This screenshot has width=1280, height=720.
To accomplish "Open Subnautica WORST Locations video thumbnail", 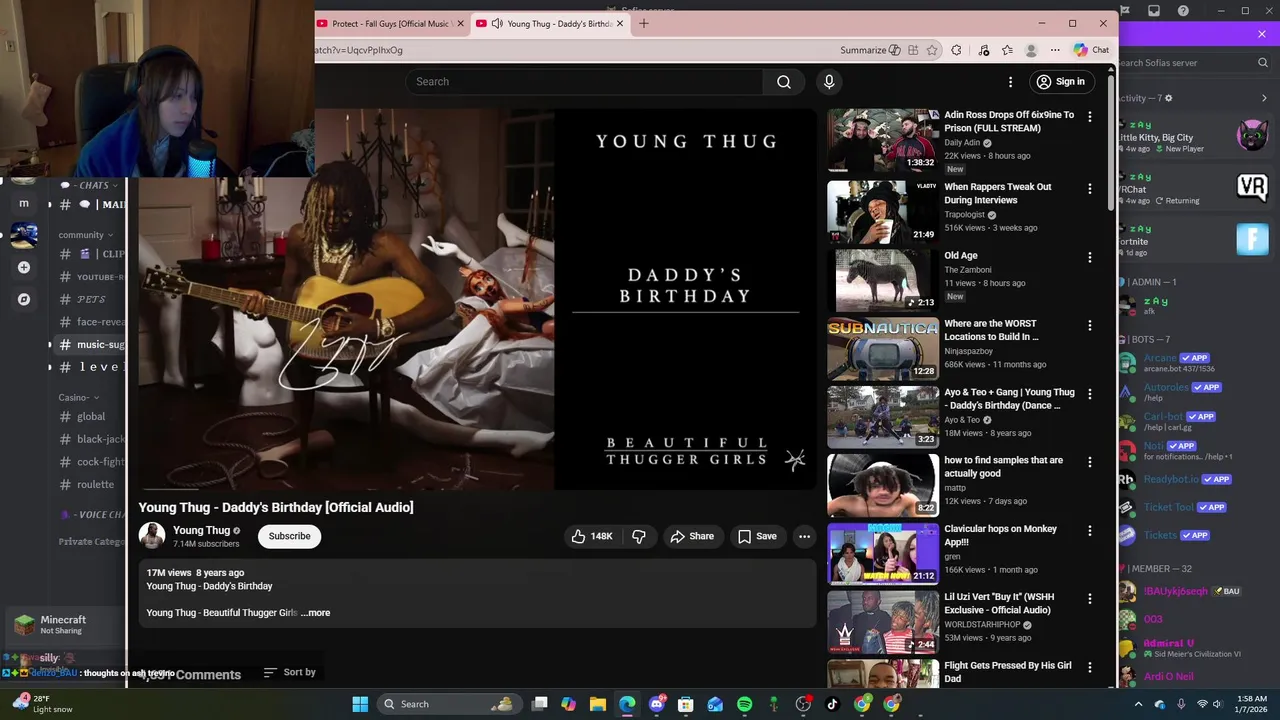I will 883,349.
